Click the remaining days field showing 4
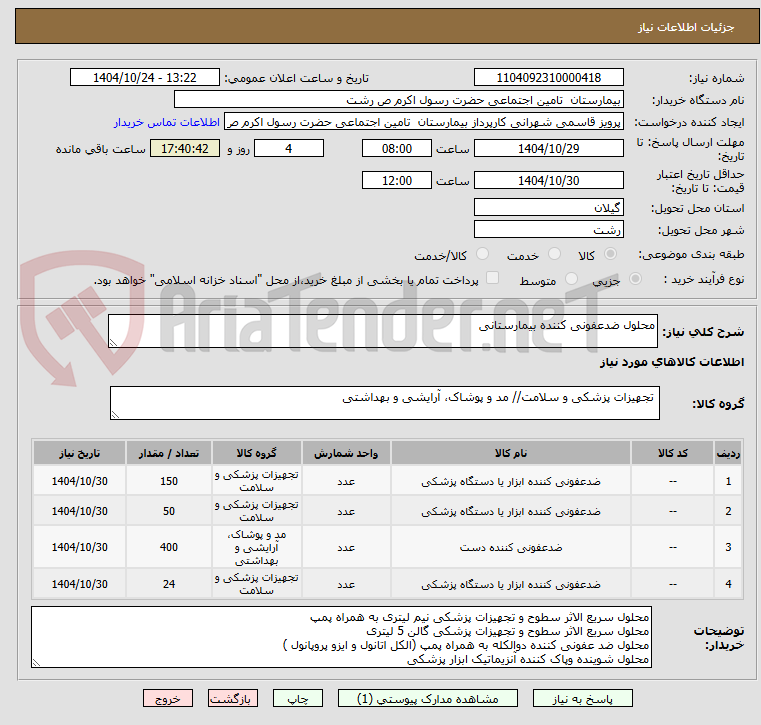The image size is (761, 725). pyautogui.click(x=289, y=148)
